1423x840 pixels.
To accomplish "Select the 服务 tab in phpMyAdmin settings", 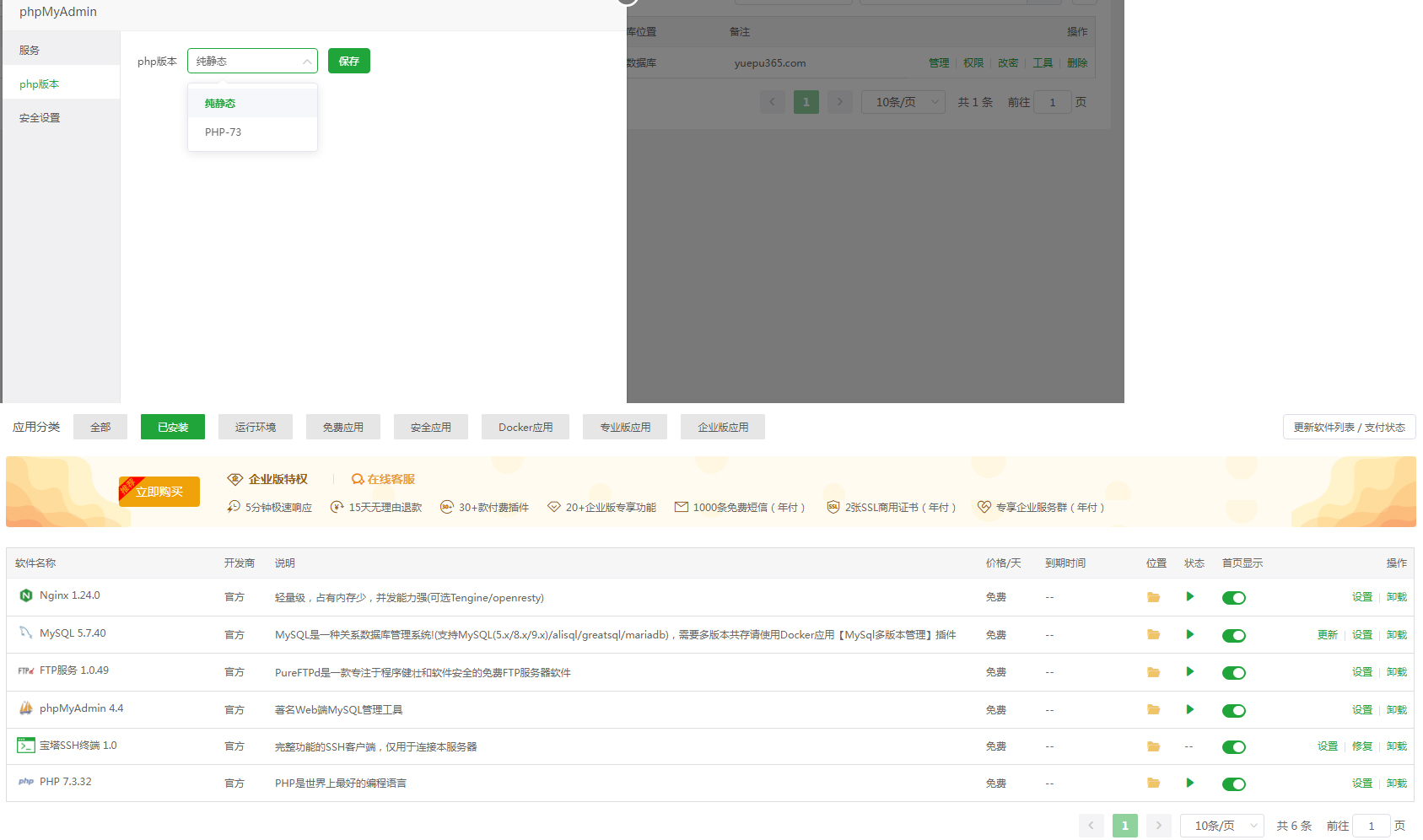I will click(61, 50).
